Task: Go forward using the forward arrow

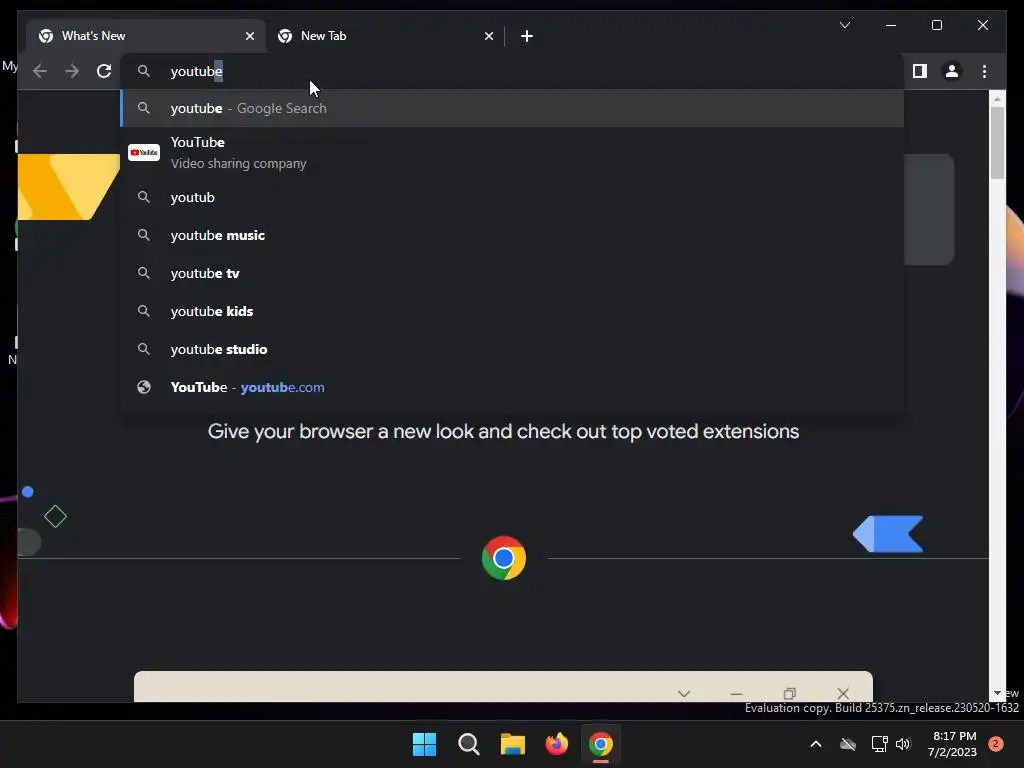Action: (x=72, y=71)
